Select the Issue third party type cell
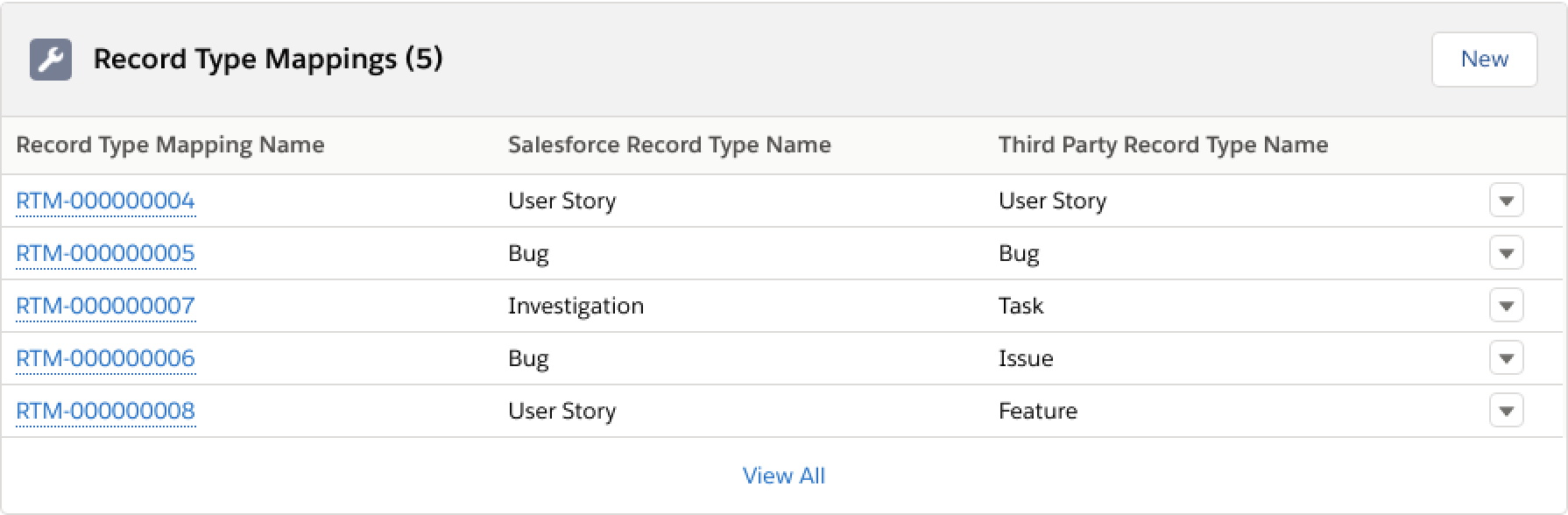The image size is (1568, 515). coord(1025,359)
